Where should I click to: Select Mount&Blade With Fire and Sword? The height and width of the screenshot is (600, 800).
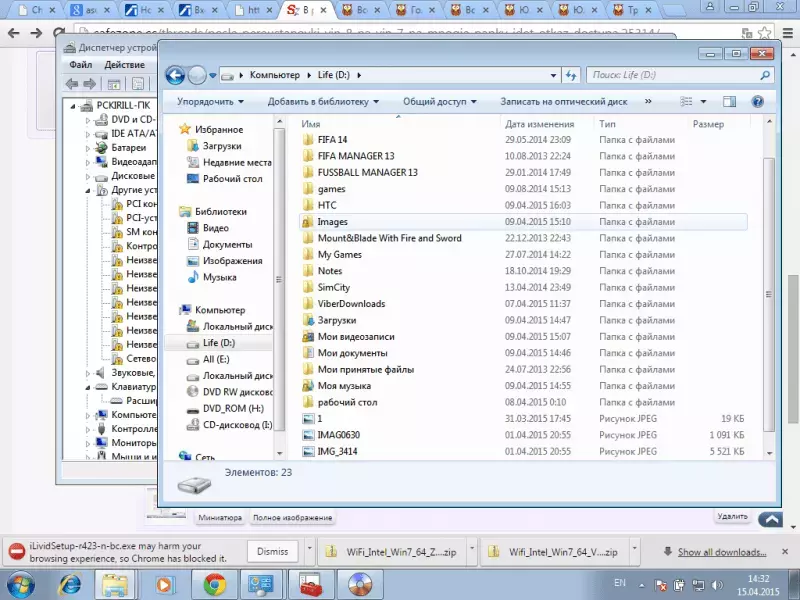(389, 238)
